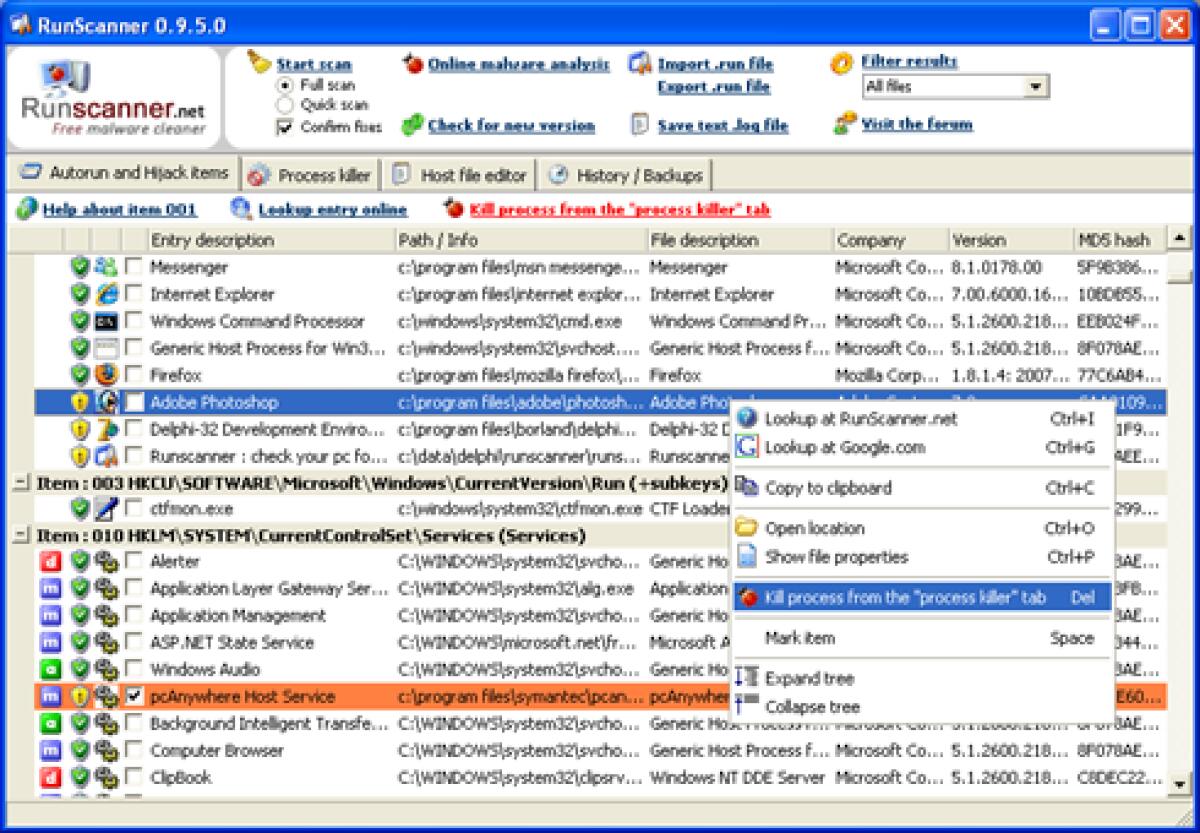1200x833 pixels.
Task: Click the Delphi icon in Delphi-32 row
Action: 107,429
